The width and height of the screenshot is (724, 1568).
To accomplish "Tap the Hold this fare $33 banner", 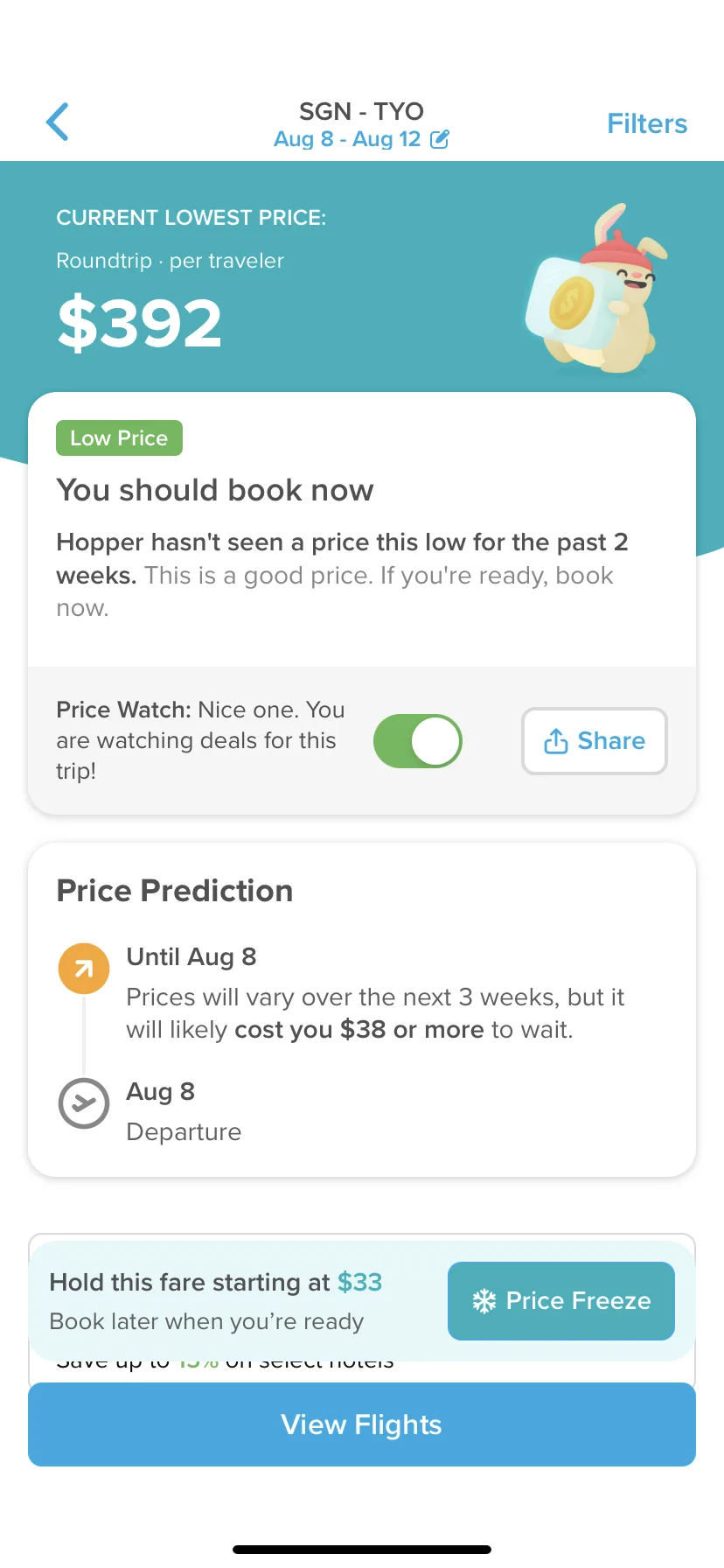I will (x=362, y=1301).
